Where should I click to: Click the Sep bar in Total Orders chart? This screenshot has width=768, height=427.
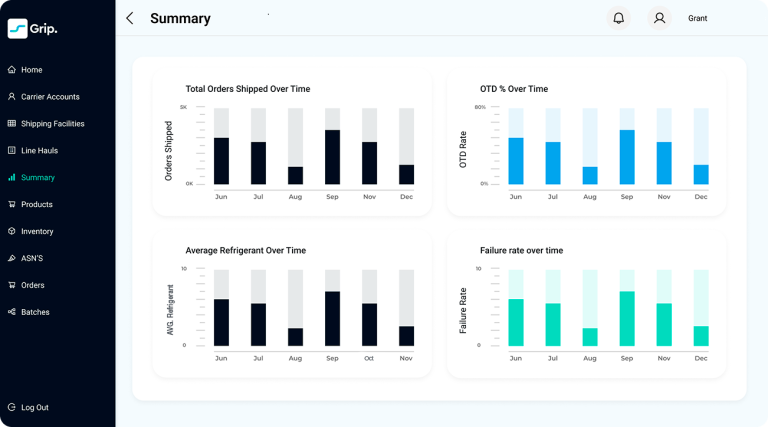pos(332,157)
